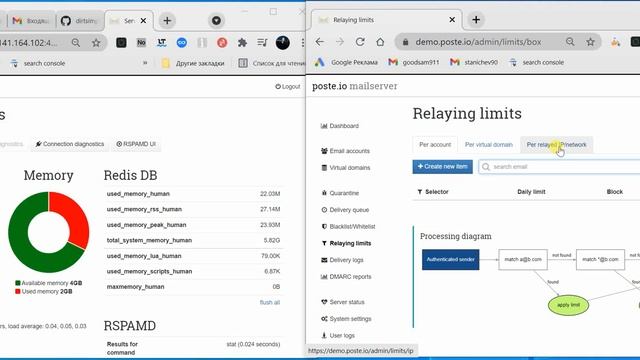Open User logs page
Screen dimensions: 640x360
coord(338,335)
